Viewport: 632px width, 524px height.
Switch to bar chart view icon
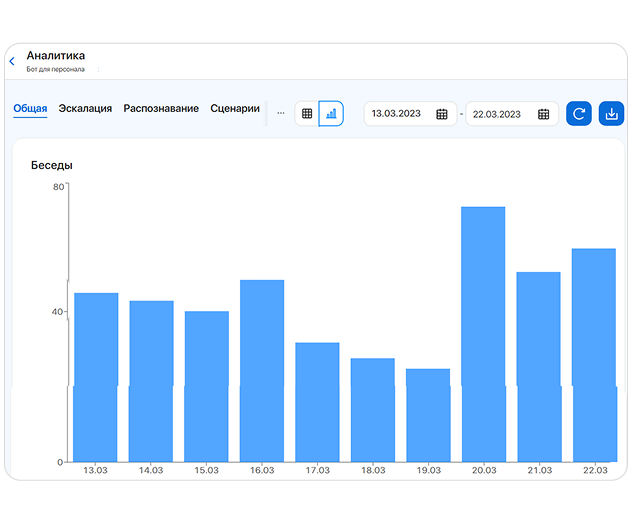click(331, 114)
